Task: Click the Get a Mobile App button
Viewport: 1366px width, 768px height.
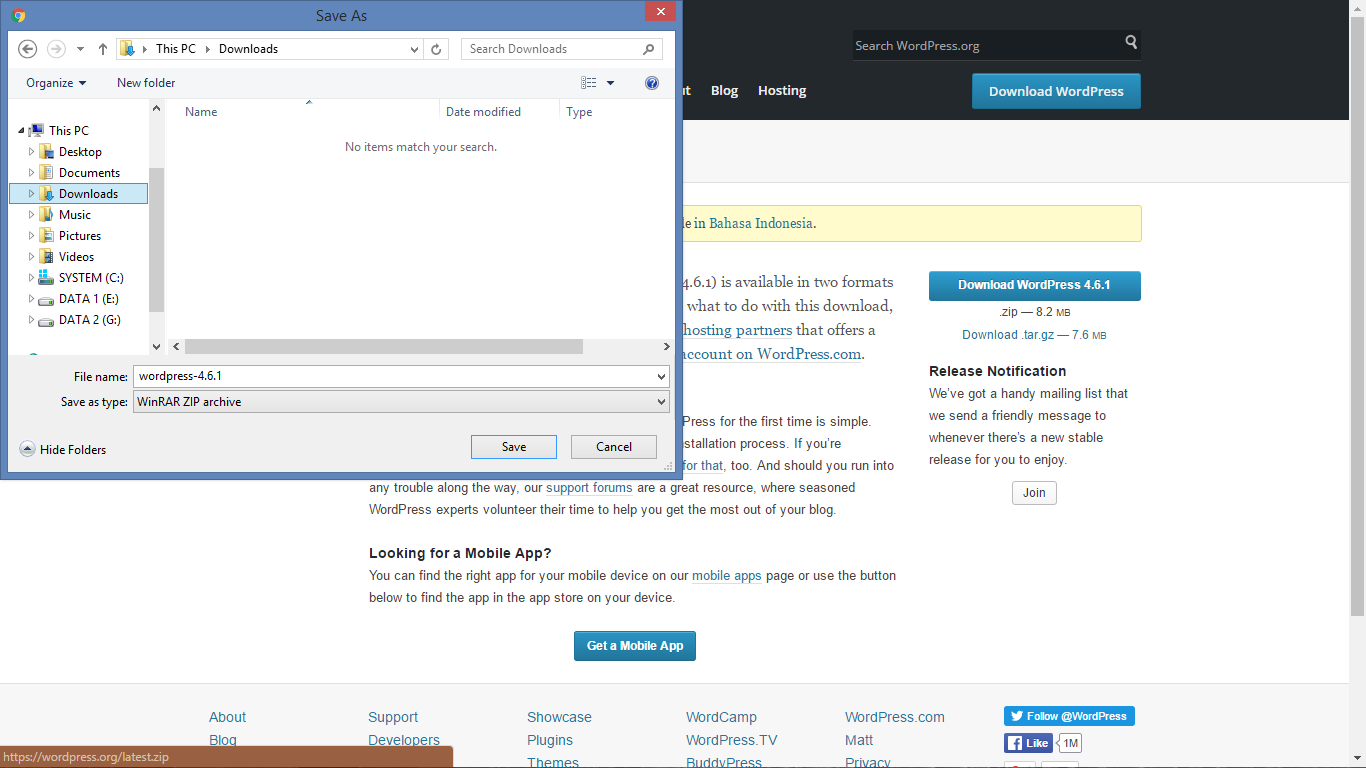Action: coord(635,645)
